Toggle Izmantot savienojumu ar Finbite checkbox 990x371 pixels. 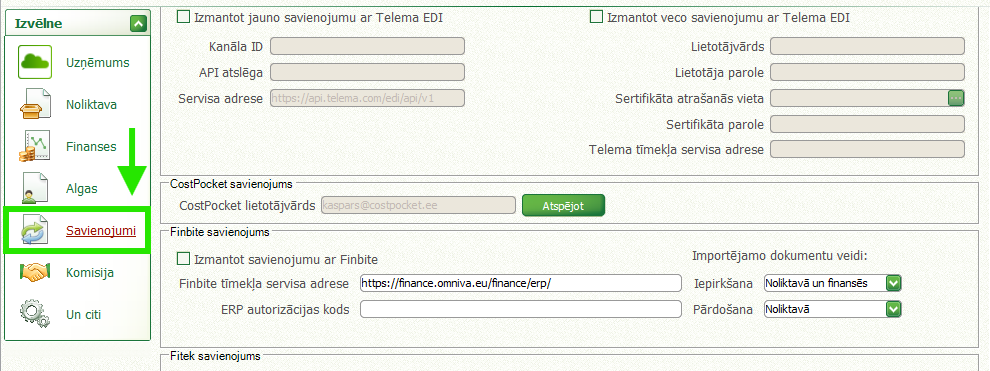point(183,259)
